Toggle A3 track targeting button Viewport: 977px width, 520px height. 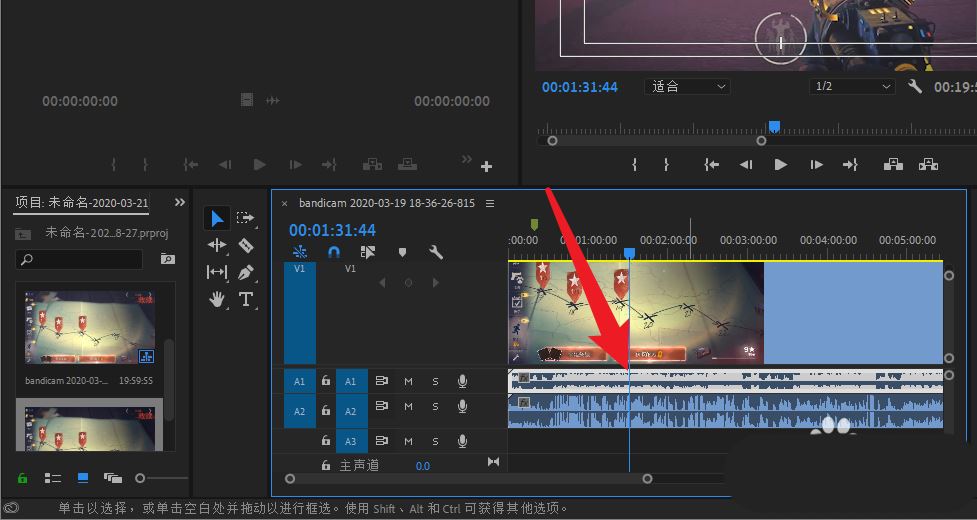point(351,441)
